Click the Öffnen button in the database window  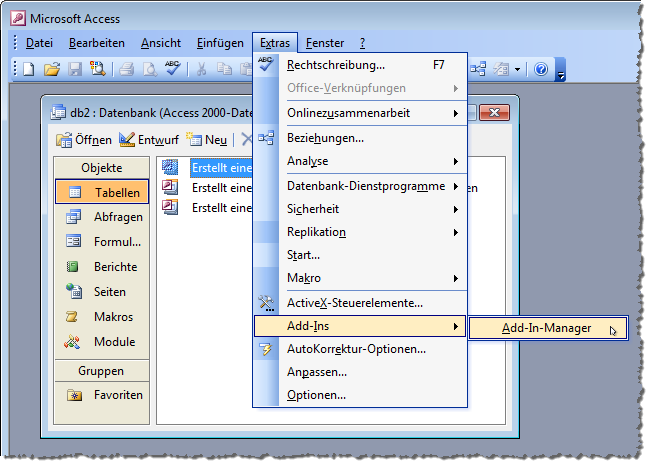(84, 140)
